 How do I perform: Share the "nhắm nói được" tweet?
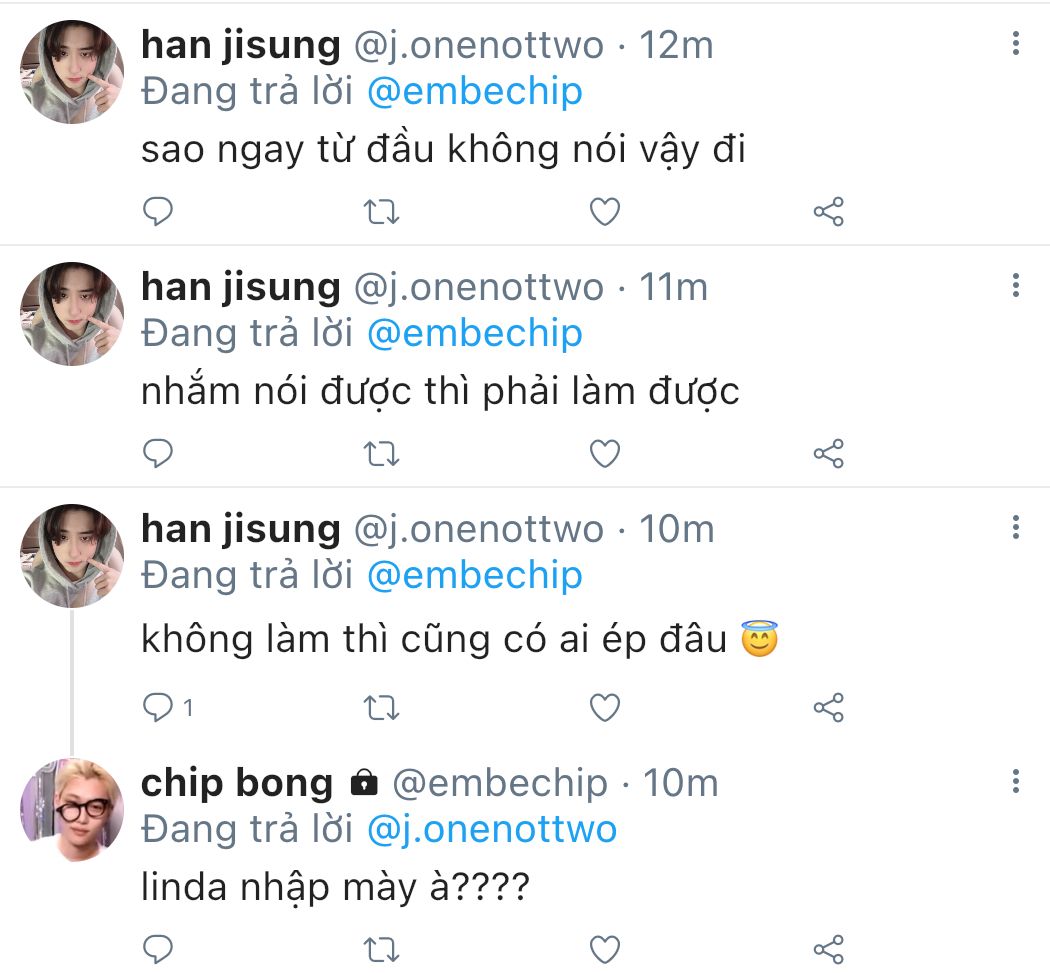pyautogui.click(x=829, y=454)
